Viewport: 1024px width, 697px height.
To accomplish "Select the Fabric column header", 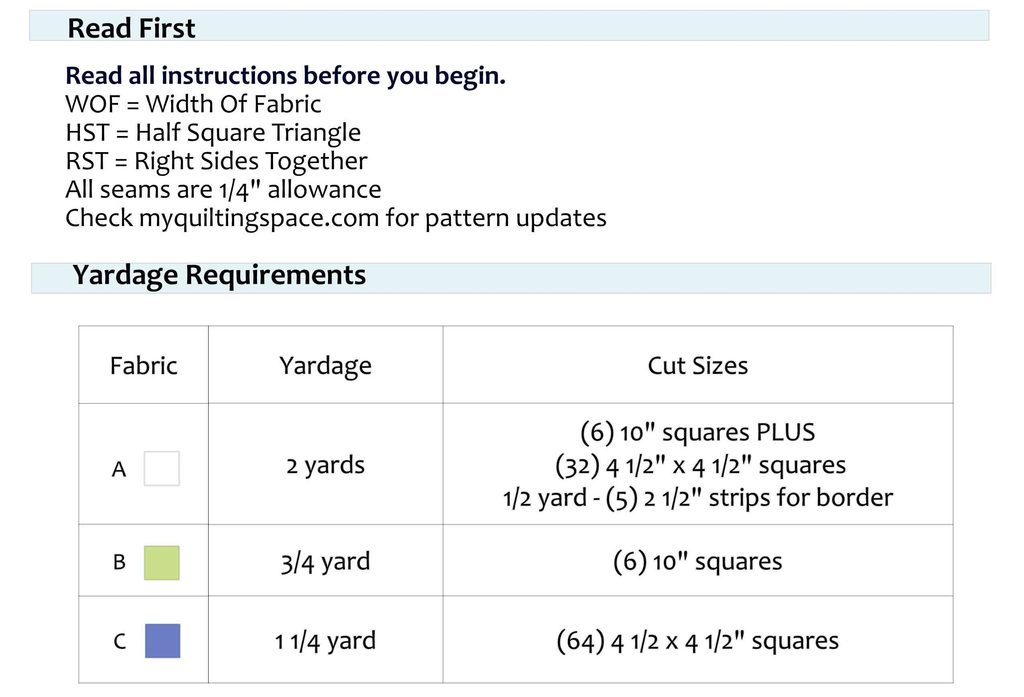I will click(144, 365).
